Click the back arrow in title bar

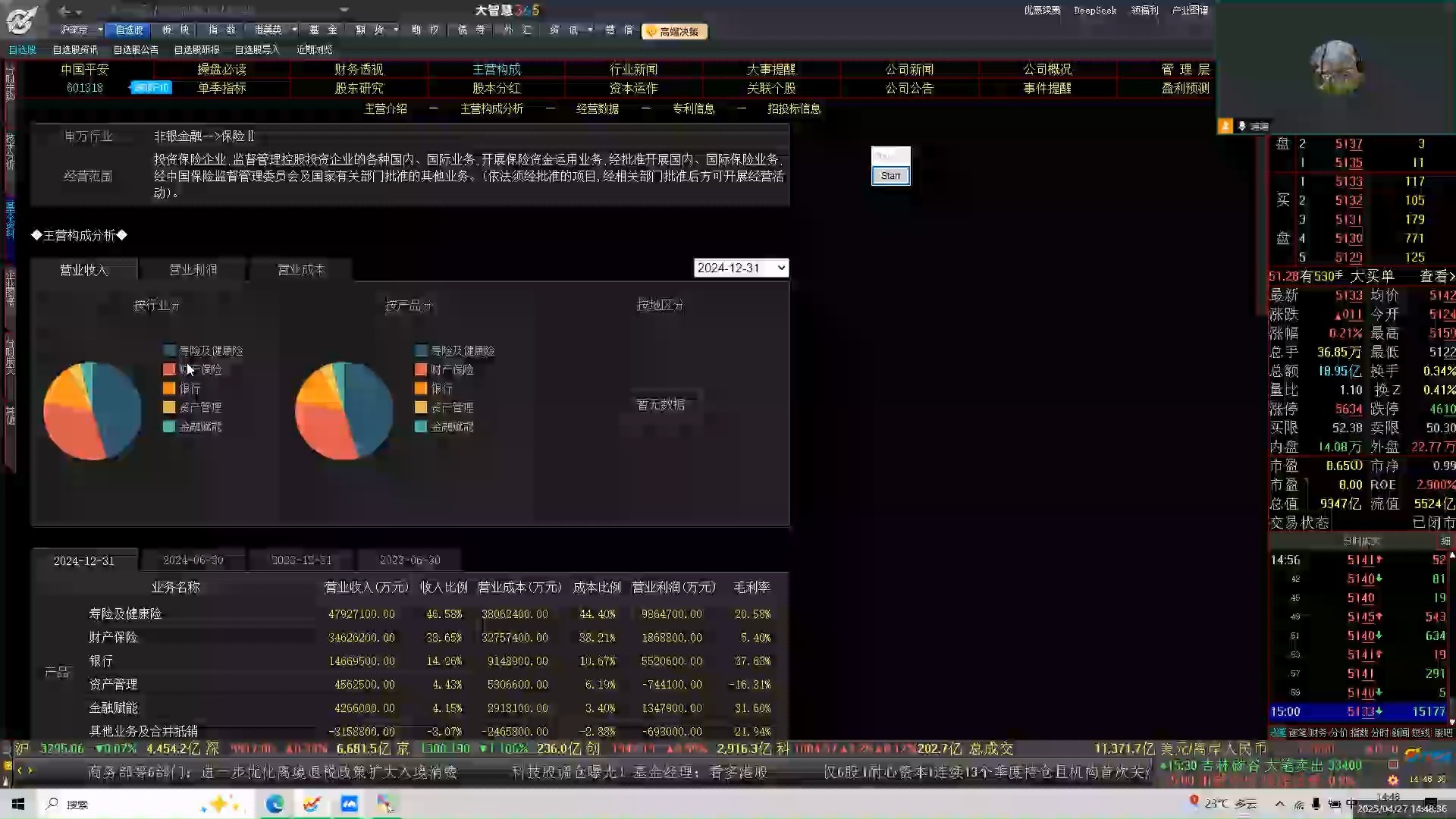(64, 11)
